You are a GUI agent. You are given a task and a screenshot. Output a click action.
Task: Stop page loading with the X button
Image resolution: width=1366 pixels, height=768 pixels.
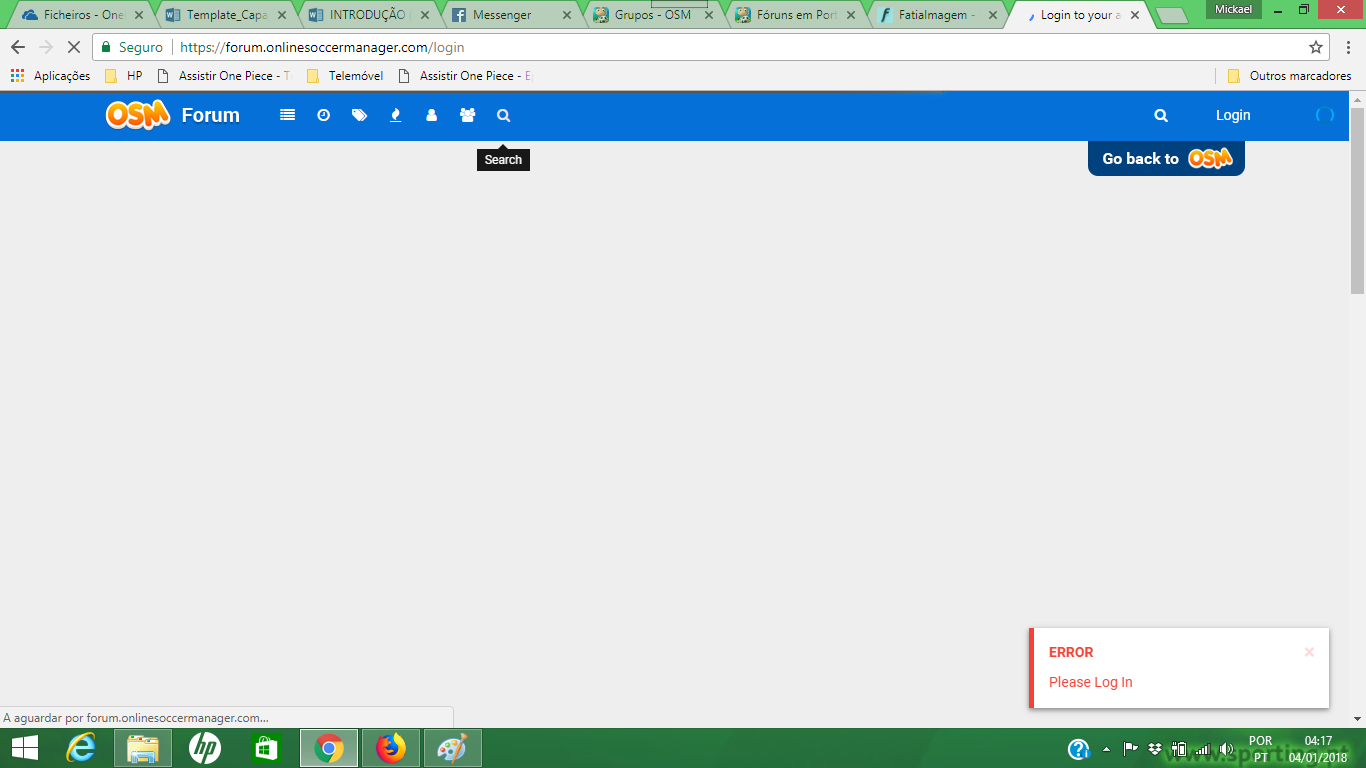(x=73, y=47)
